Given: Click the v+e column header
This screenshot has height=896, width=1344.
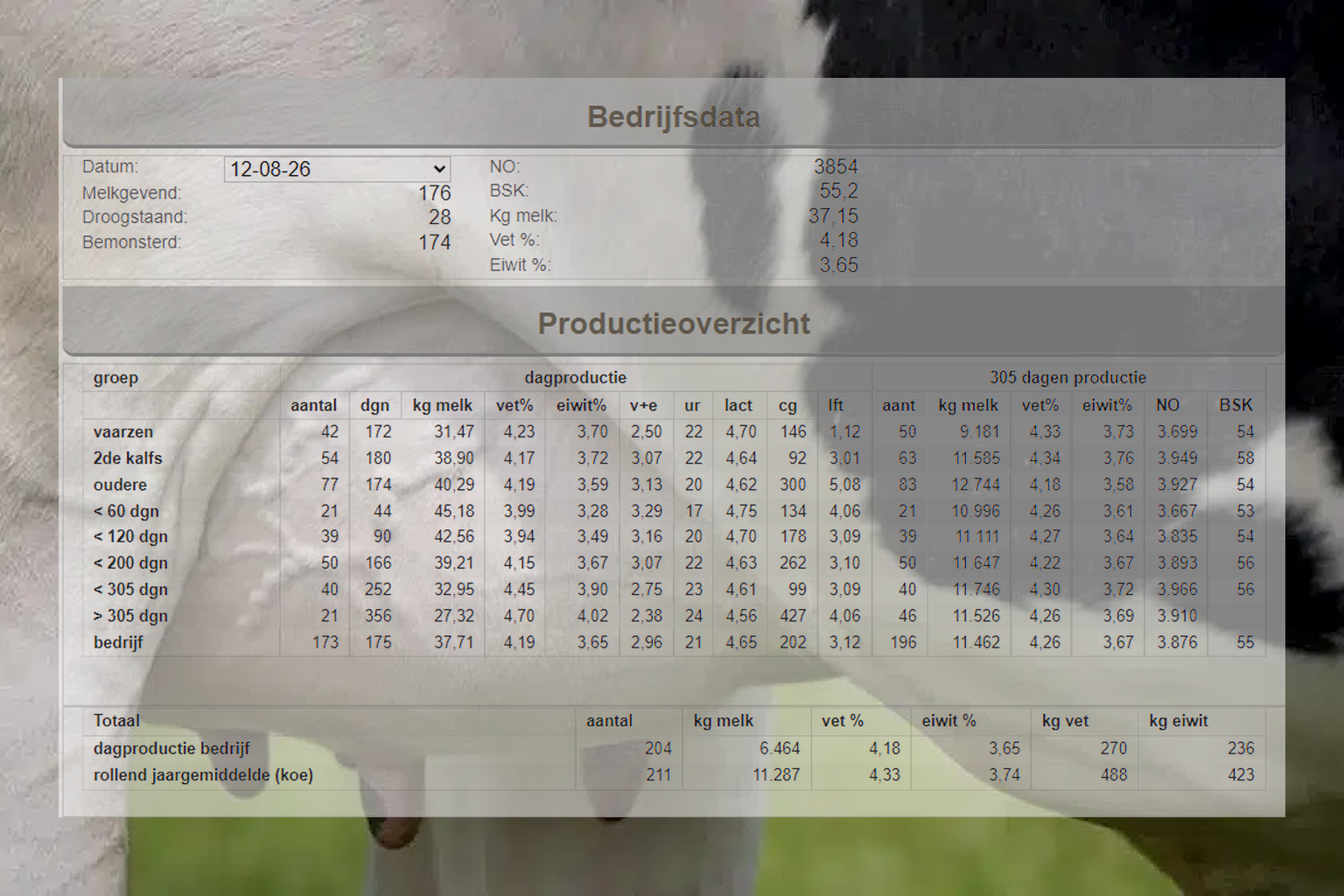Looking at the screenshot, I should [x=643, y=405].
